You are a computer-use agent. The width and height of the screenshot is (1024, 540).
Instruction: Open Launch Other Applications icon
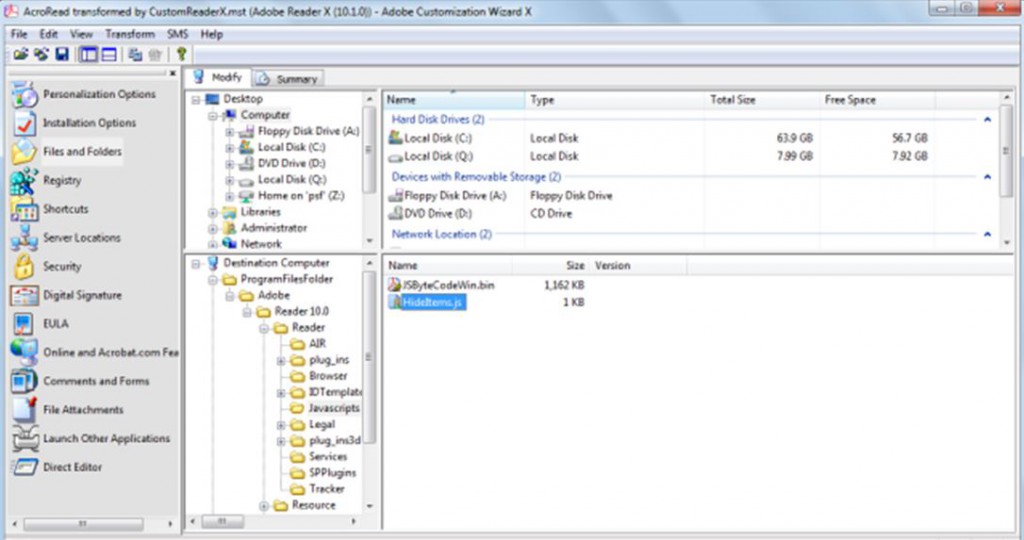click(25, 438)
